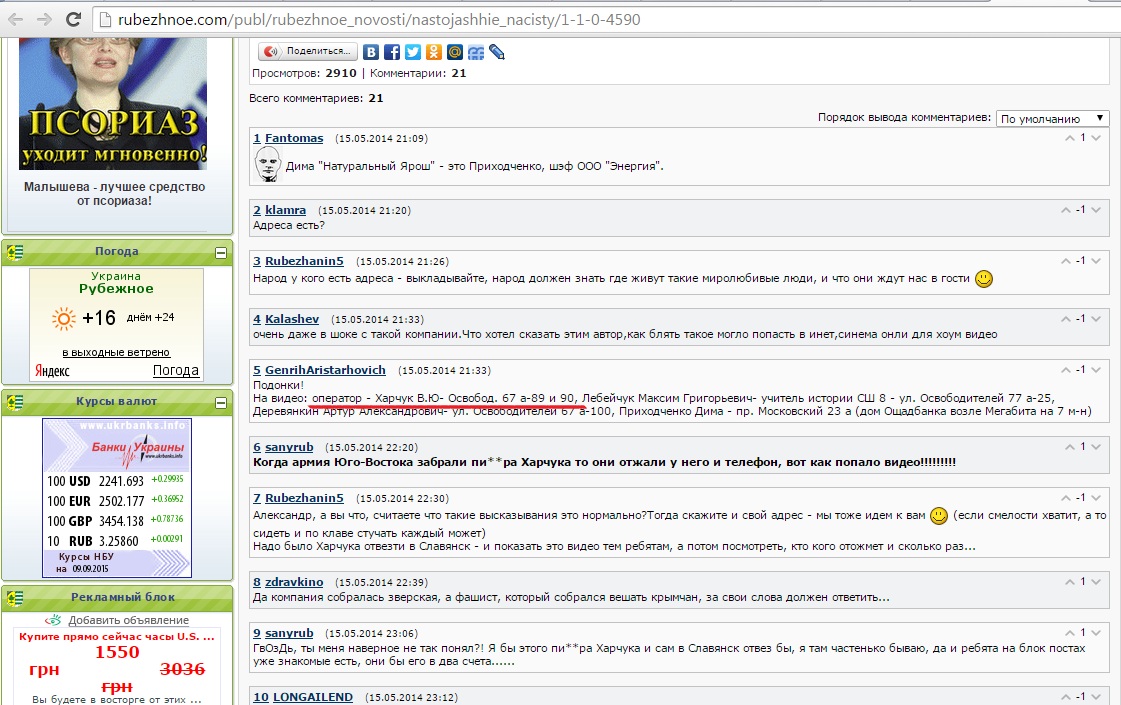Reload the page with the refresh icon
This screenshot has height=705, width=1121.
coord(73,19)
